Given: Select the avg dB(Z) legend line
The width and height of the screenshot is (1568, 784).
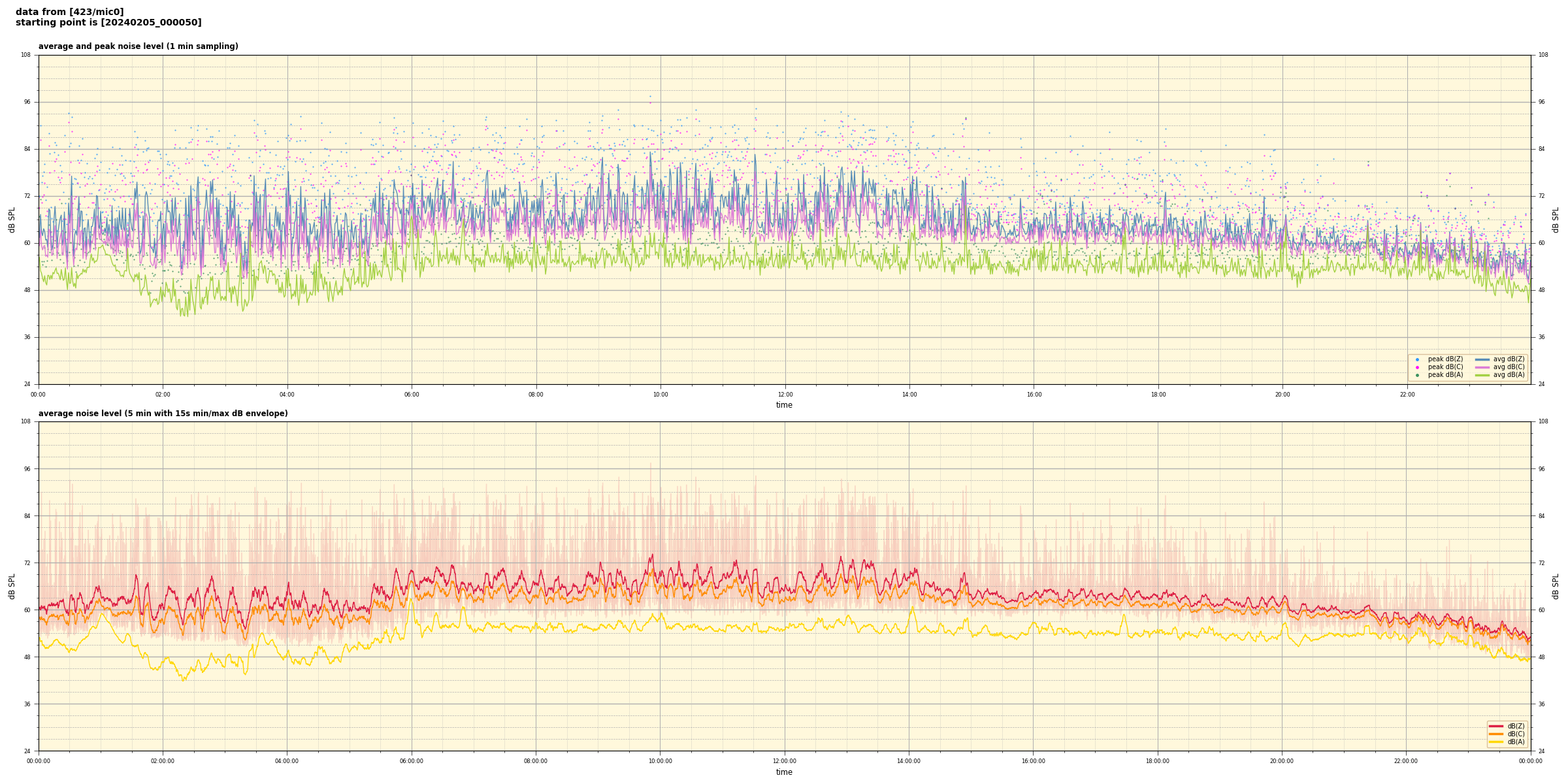Looking at the screenshot, I should coord(1482,359).
